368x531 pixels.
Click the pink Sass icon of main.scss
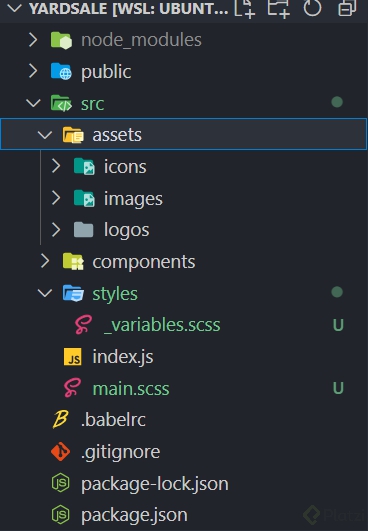(x=72, y=388)
